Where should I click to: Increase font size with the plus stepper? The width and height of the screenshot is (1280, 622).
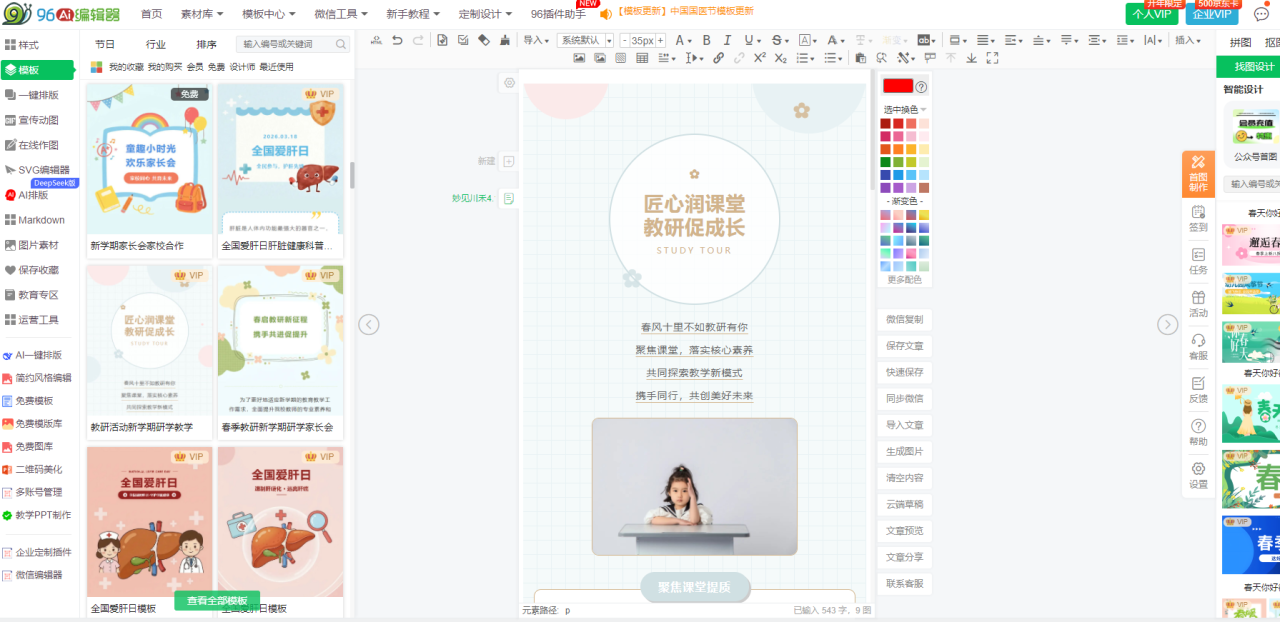[660, 40]
